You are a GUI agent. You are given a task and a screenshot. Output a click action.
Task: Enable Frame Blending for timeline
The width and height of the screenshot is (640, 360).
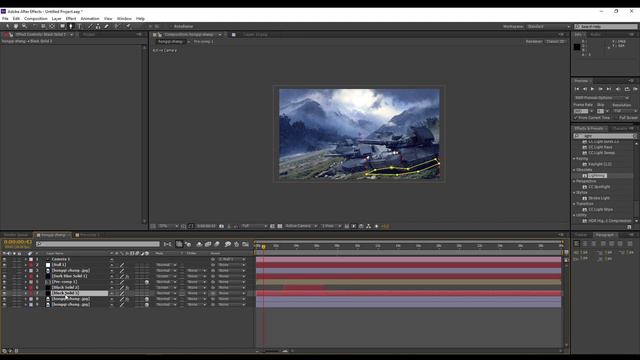pyautogui.click(x=208, y=244)
